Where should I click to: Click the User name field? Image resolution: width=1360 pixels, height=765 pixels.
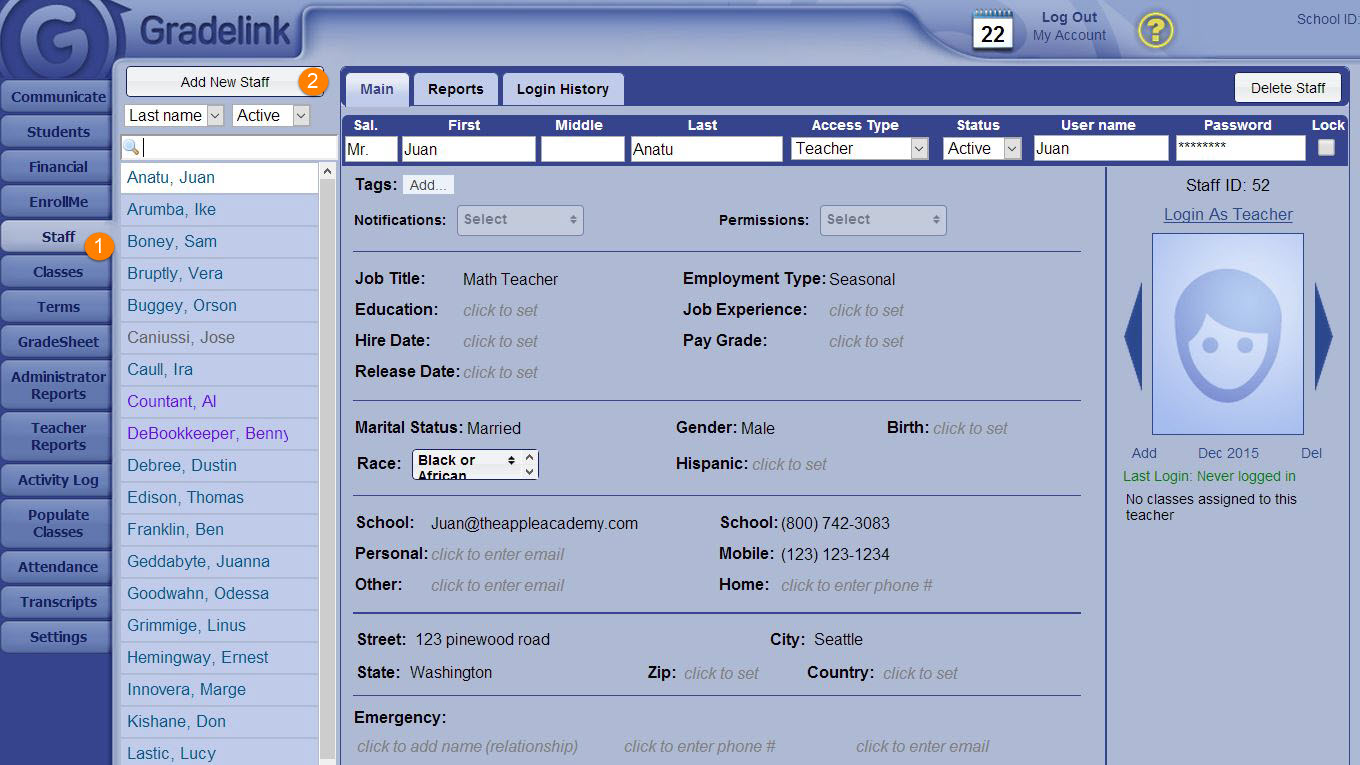pos(1100,149)
